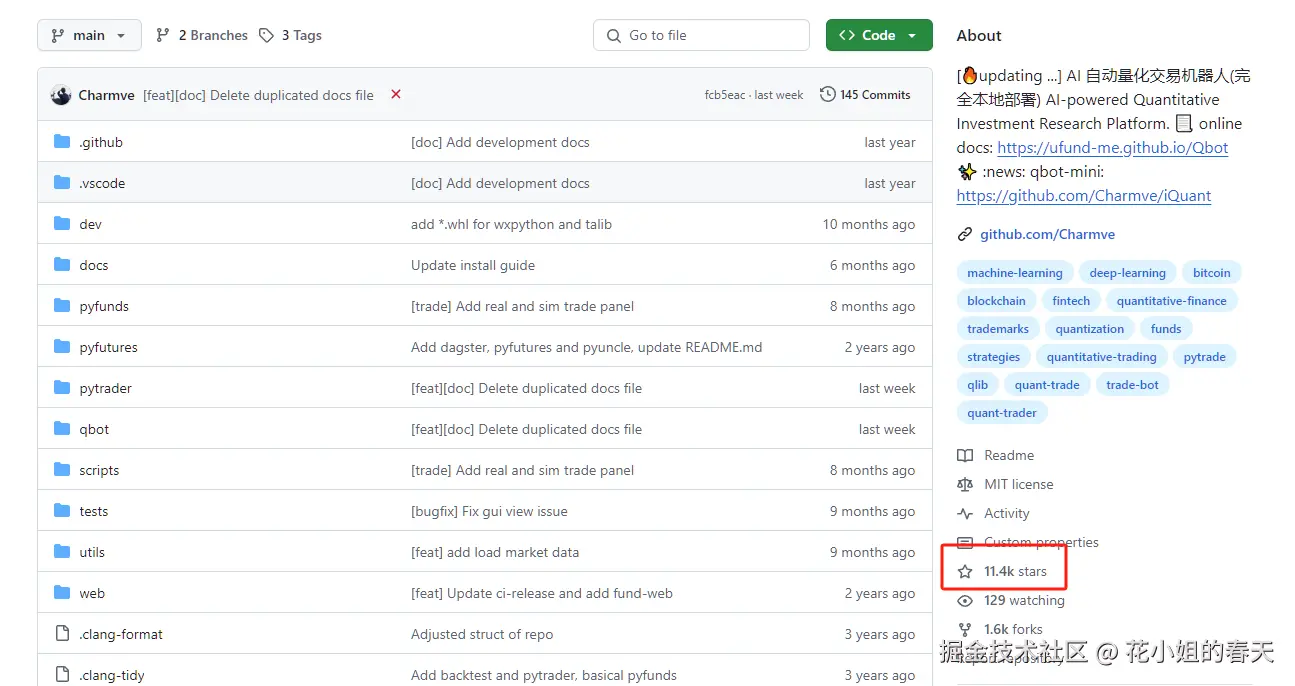
Task: Select the funds topic tag
Action: point(1166,329)
